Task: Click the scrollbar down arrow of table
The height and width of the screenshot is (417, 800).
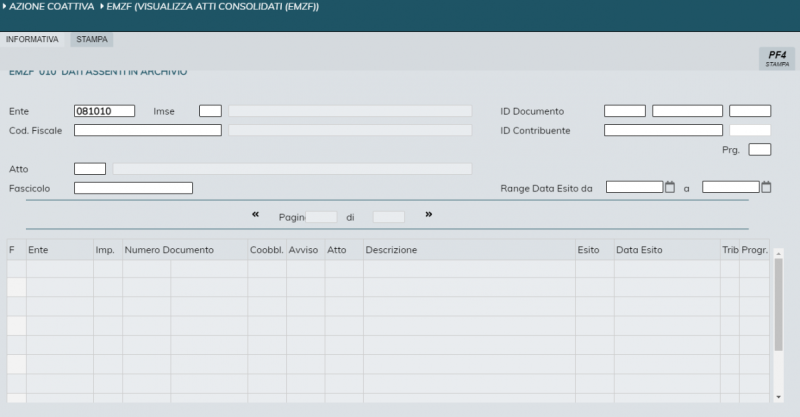Action: point(778,397)
